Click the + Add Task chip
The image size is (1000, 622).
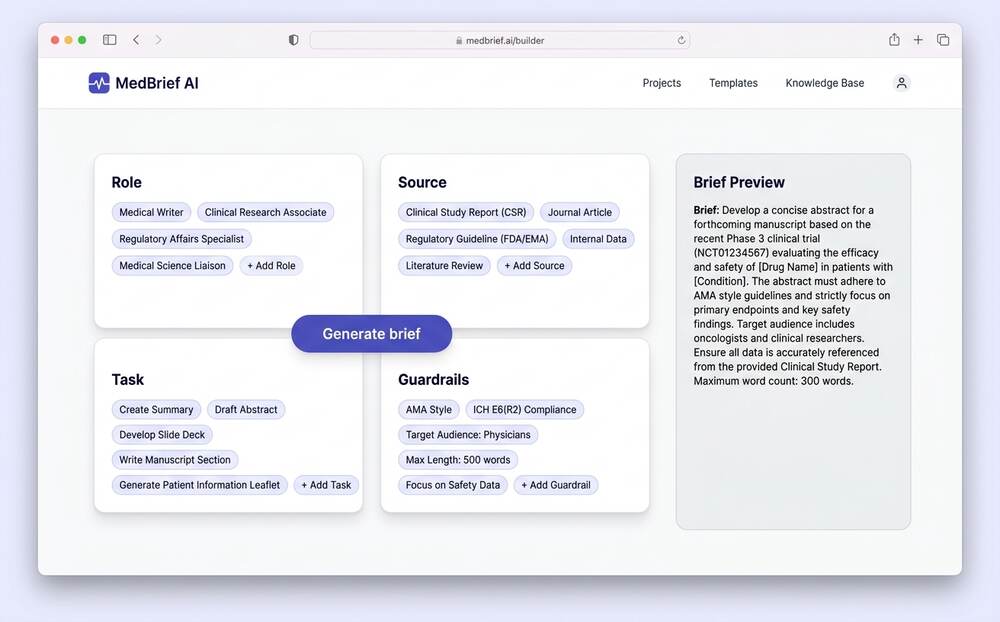coord(326,485)
